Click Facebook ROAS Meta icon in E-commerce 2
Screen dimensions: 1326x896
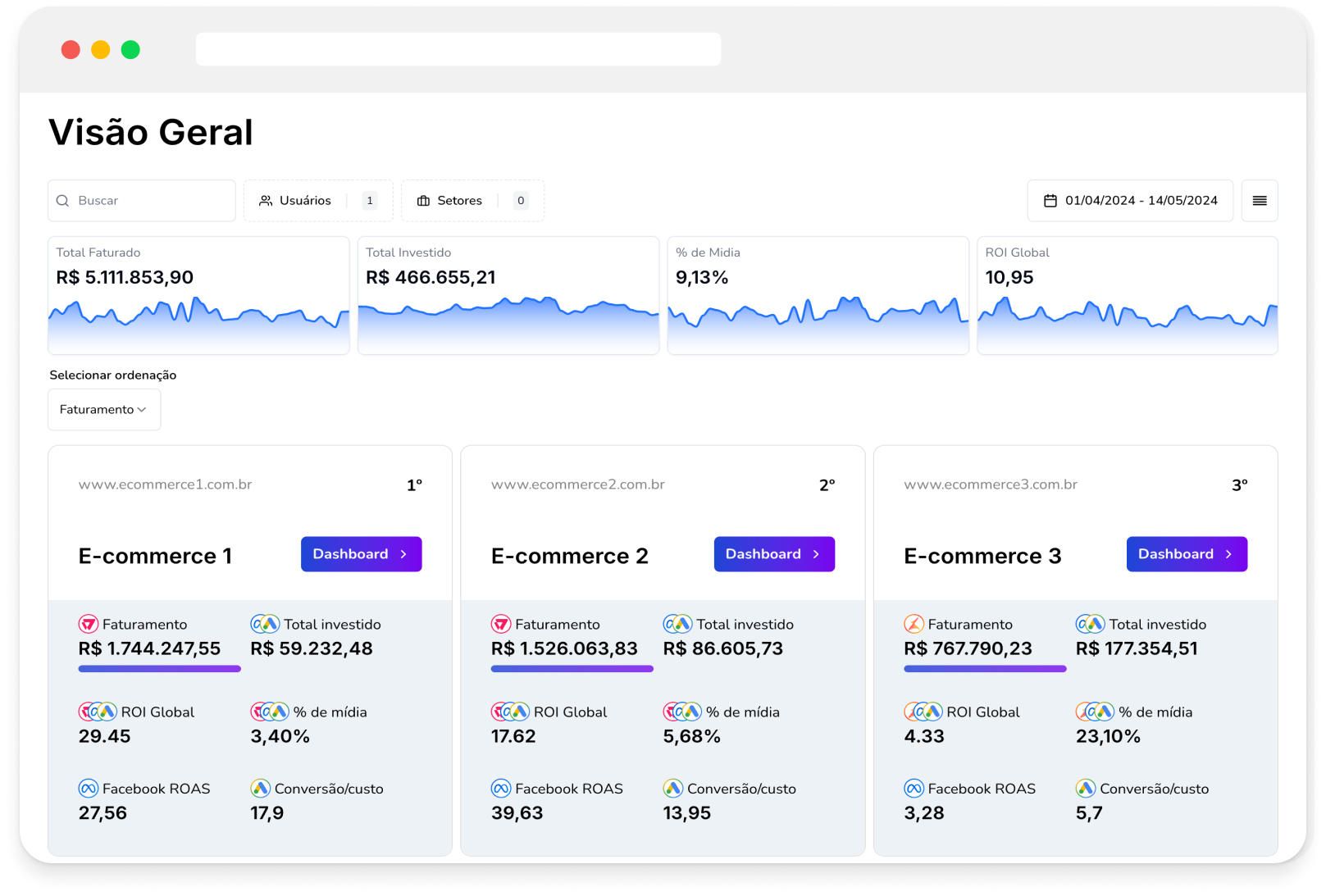501,789
